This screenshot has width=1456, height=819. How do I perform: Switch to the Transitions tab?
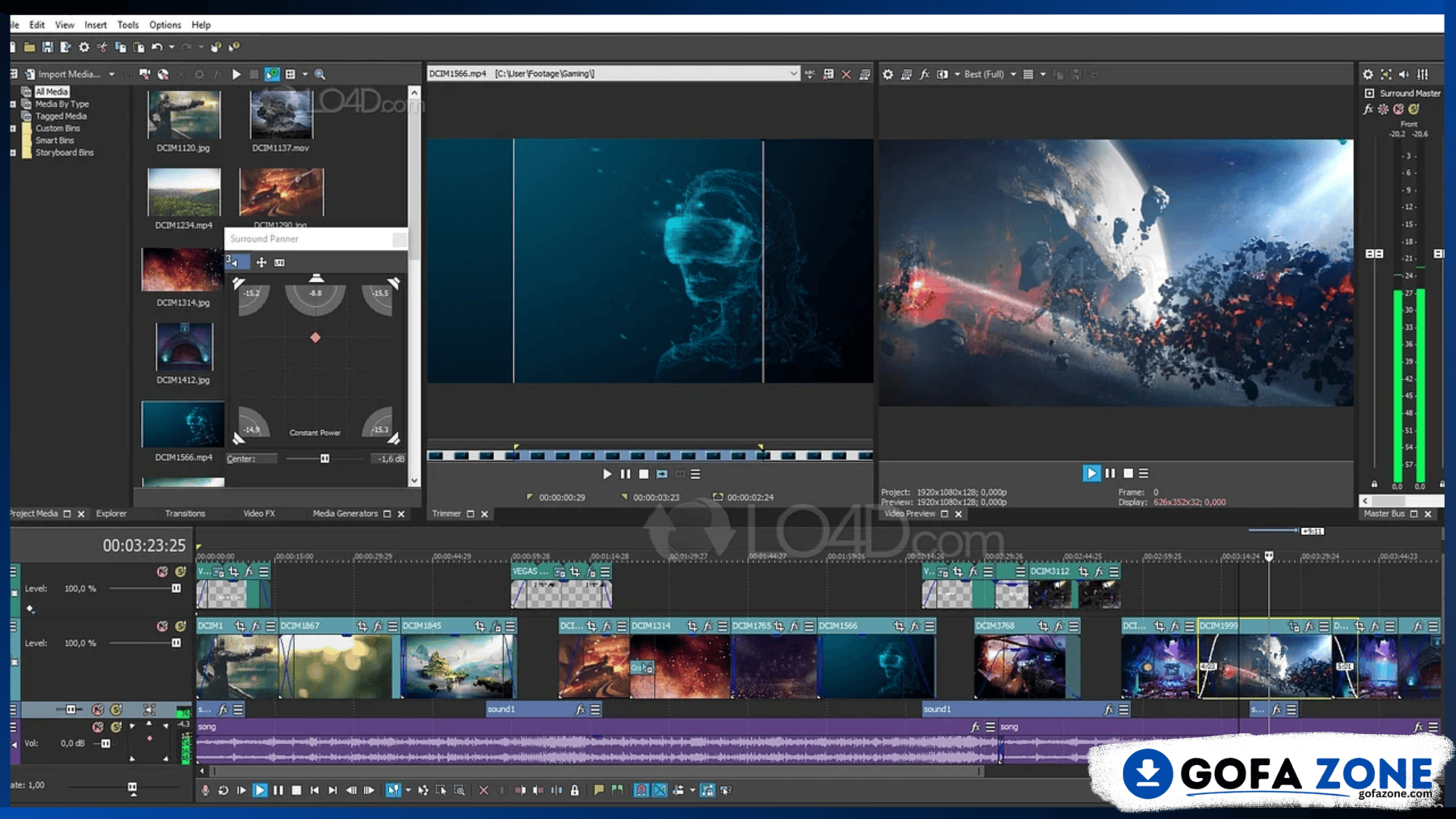pyautogui.click(x=185, y=513)
